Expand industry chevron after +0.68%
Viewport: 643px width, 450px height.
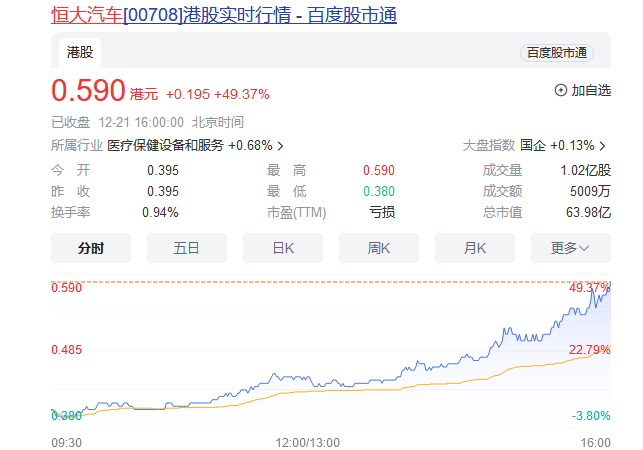280,146
